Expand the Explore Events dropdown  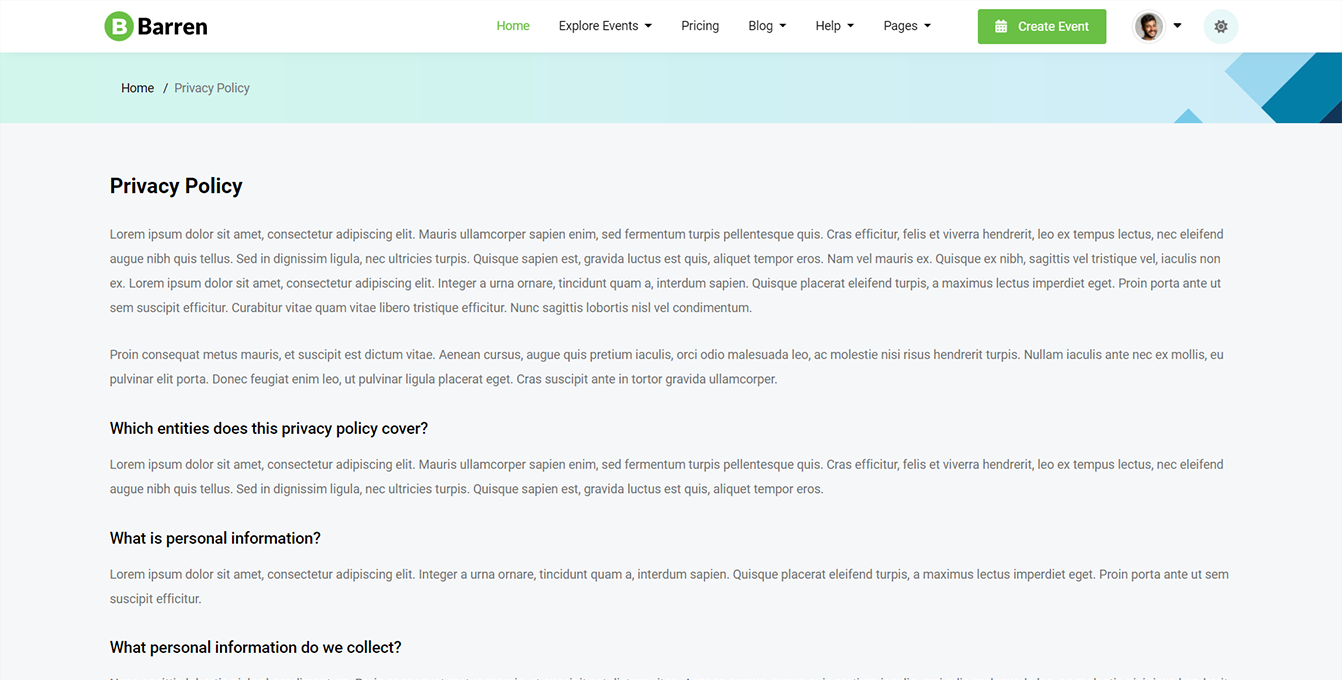[x=605, y=26]
